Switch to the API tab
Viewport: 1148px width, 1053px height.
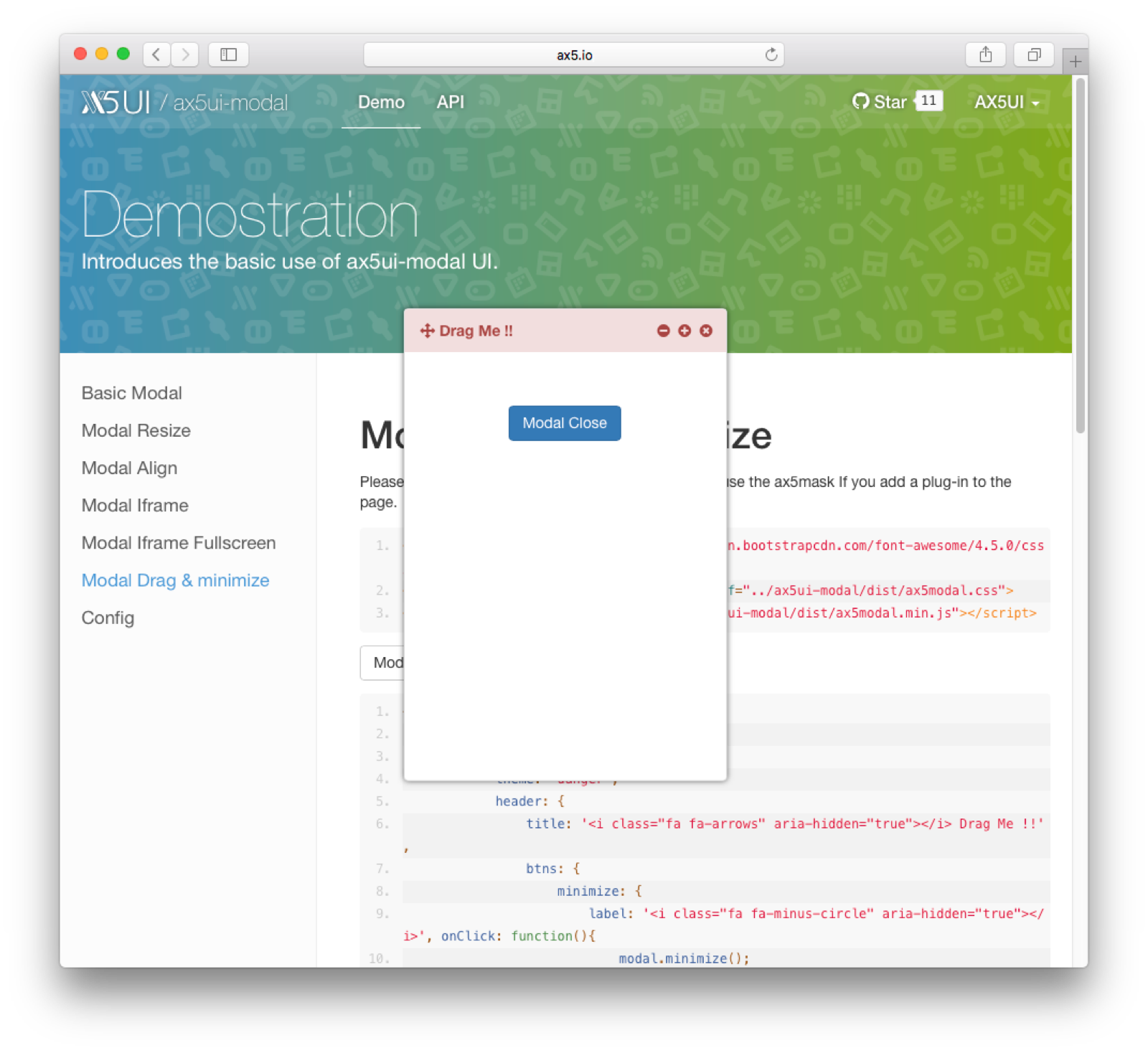pyautogui.click(x=451, y=103)
